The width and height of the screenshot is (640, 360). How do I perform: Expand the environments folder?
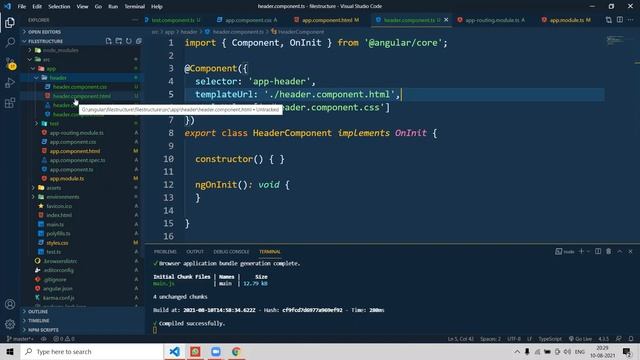tap(63, 197)
